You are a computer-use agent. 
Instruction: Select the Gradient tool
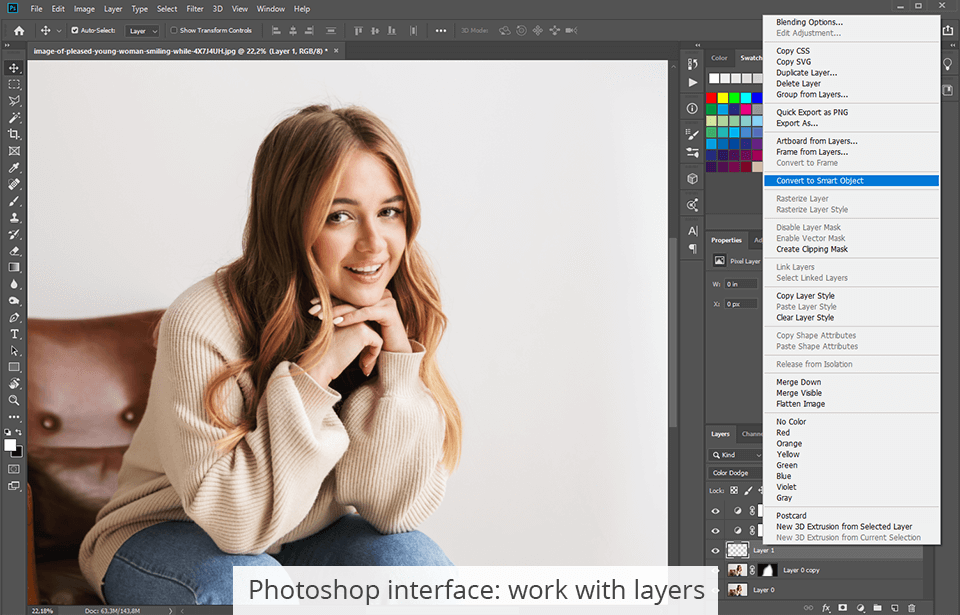[x=14, y=267]
